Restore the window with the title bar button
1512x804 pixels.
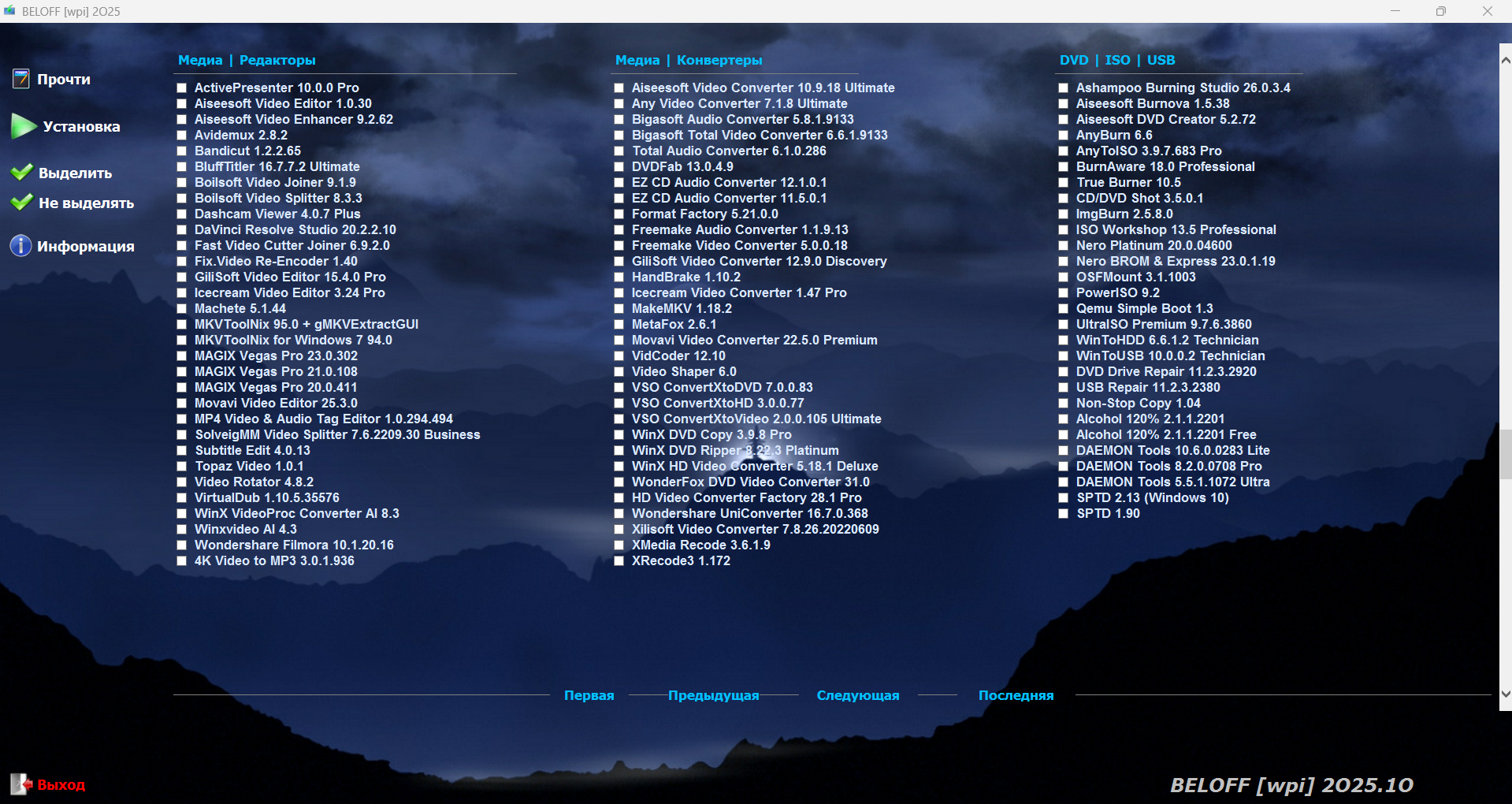click(x=1440, y=11)
